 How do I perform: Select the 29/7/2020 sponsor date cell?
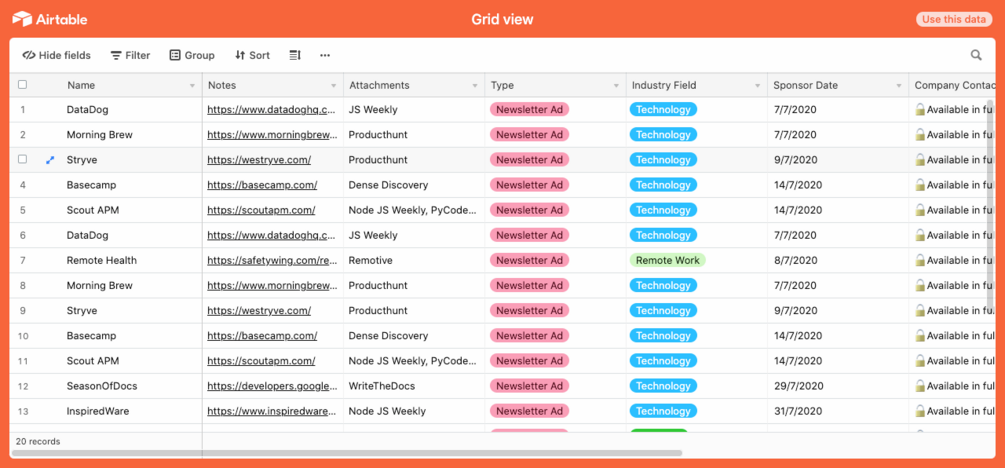point(838,386)
